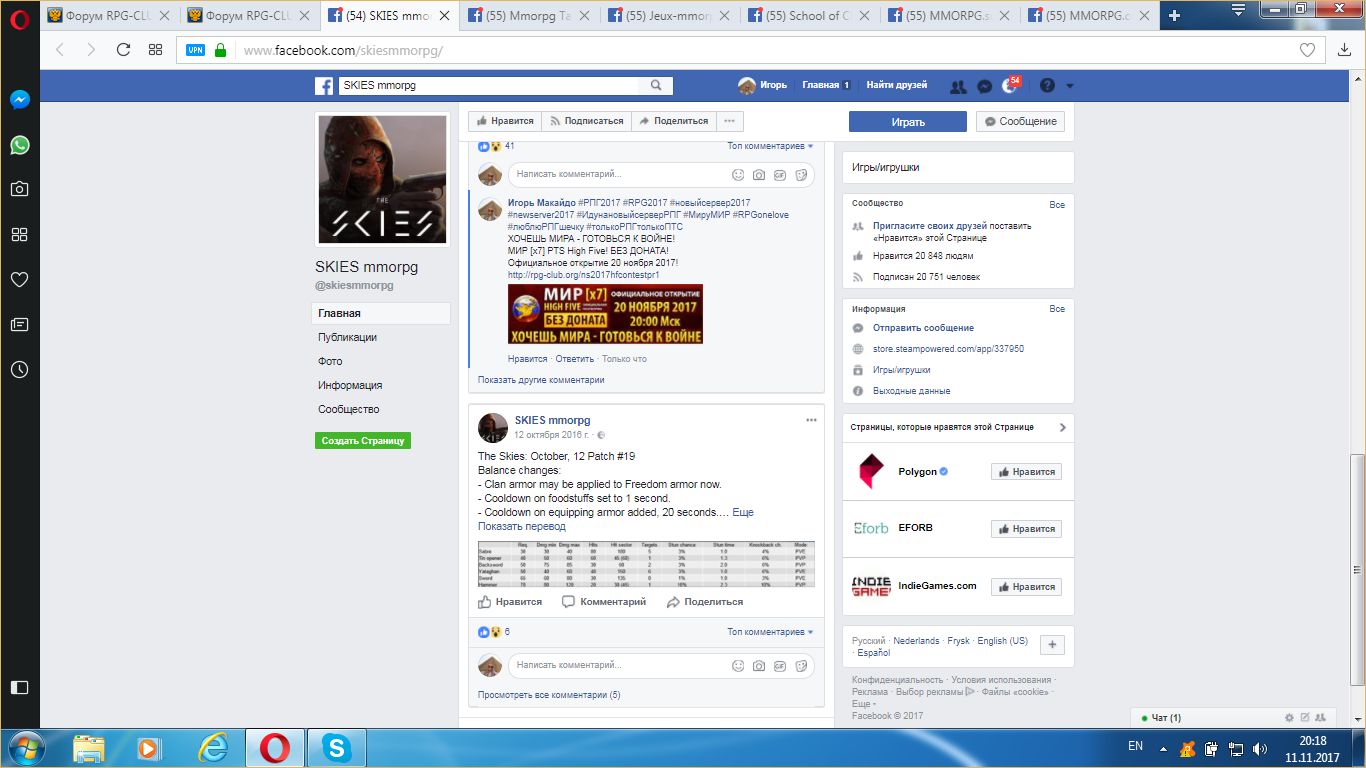This screenshot has width=1366, height=768.
Task: Go back with the browser back arrow
Action: coord(60,50)
